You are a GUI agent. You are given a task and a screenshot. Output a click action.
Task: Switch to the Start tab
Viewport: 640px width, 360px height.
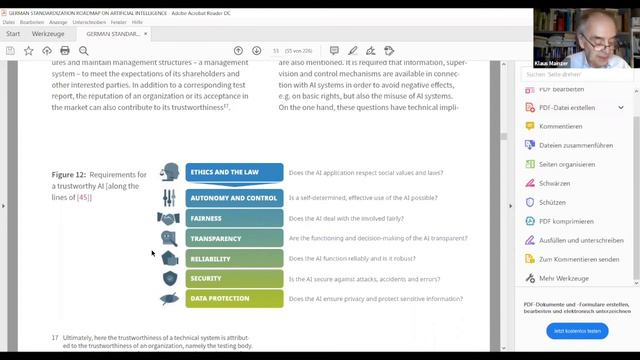tap(13, 34)
